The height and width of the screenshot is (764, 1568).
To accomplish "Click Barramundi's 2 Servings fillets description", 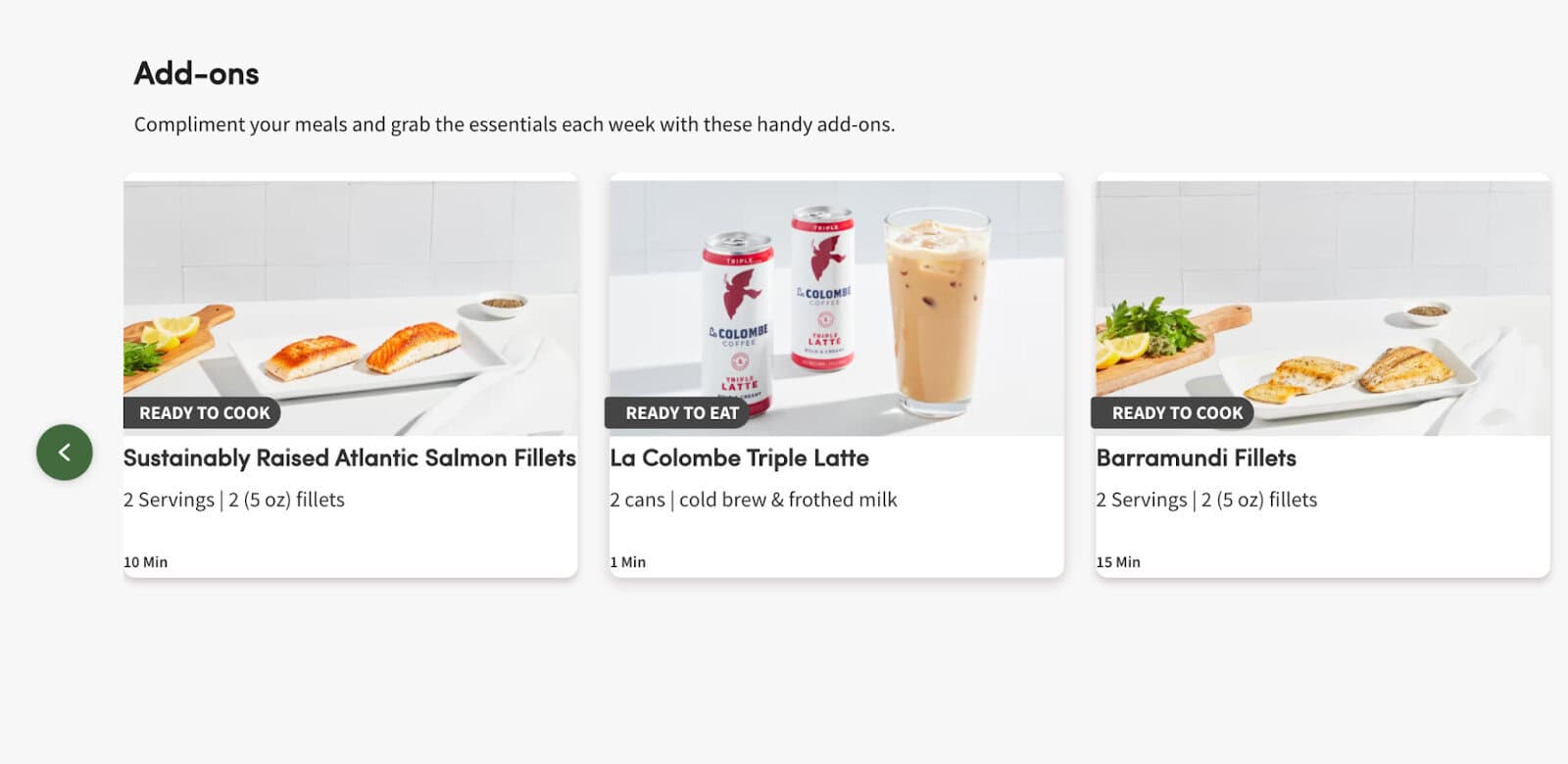I will pos(1206,500).
